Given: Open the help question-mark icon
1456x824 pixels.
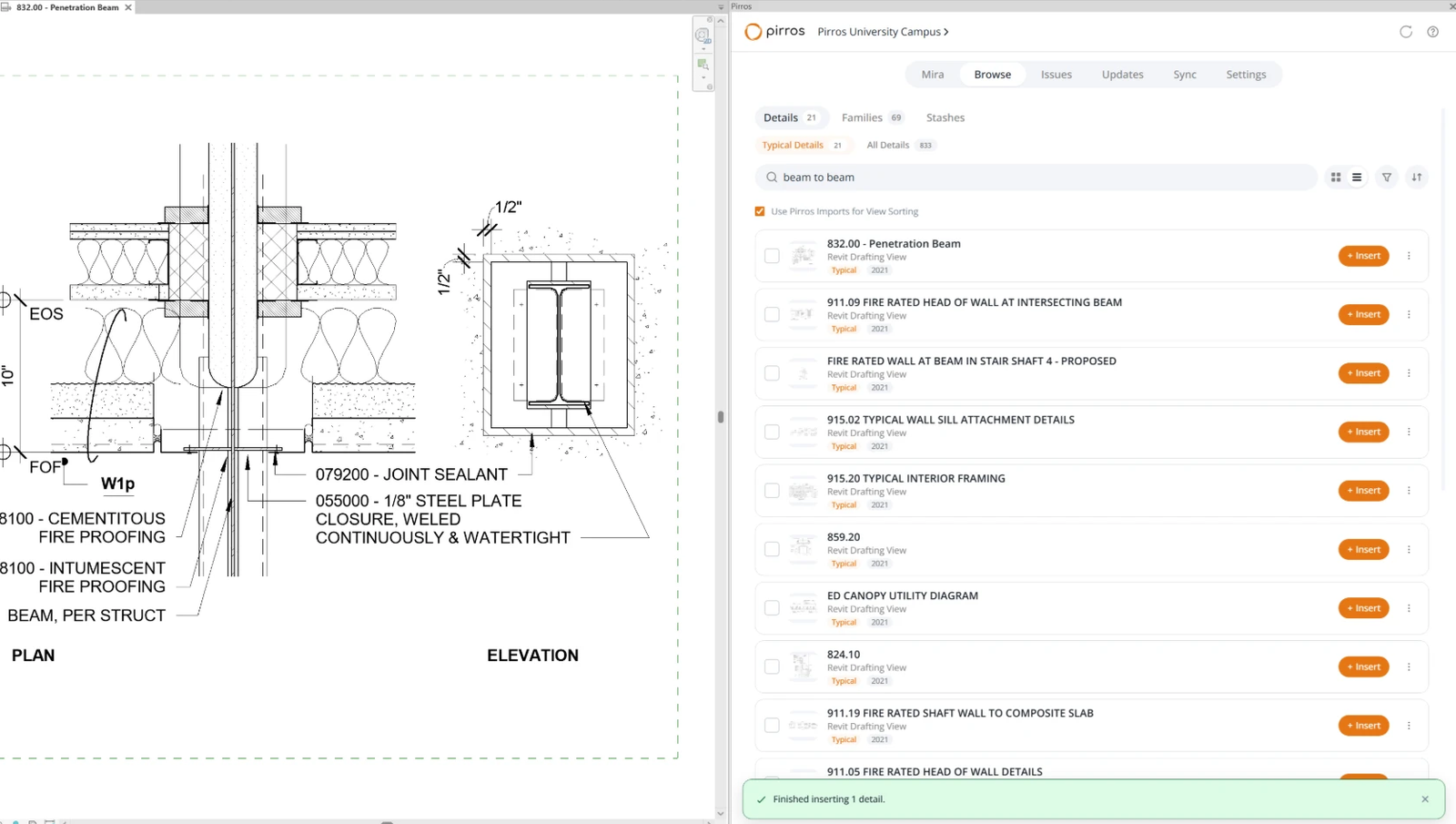Looking at the screenshot, I should [1433, 32].
